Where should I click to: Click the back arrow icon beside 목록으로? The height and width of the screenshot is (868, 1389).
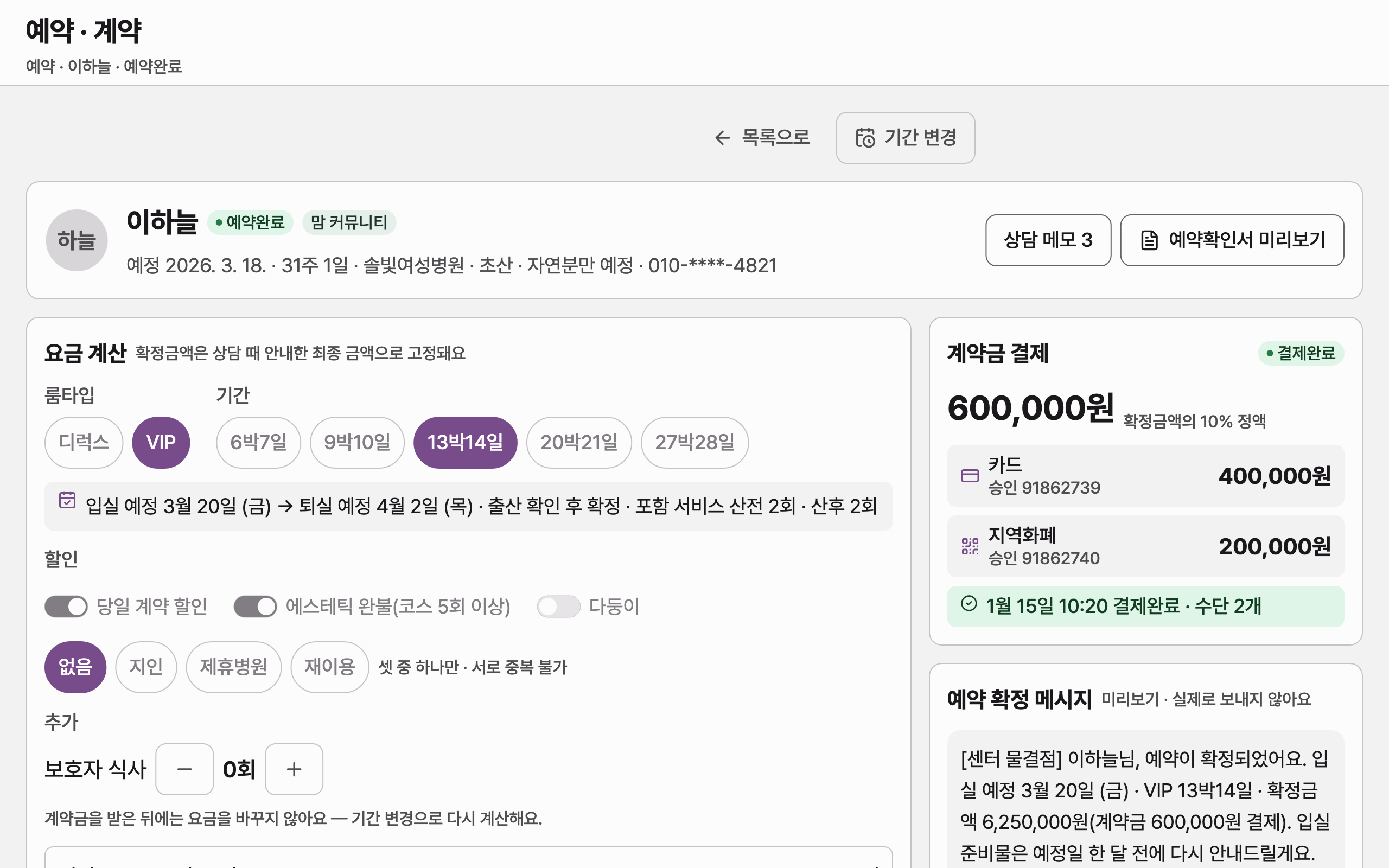pyautogui.click(x=722, y=138)
